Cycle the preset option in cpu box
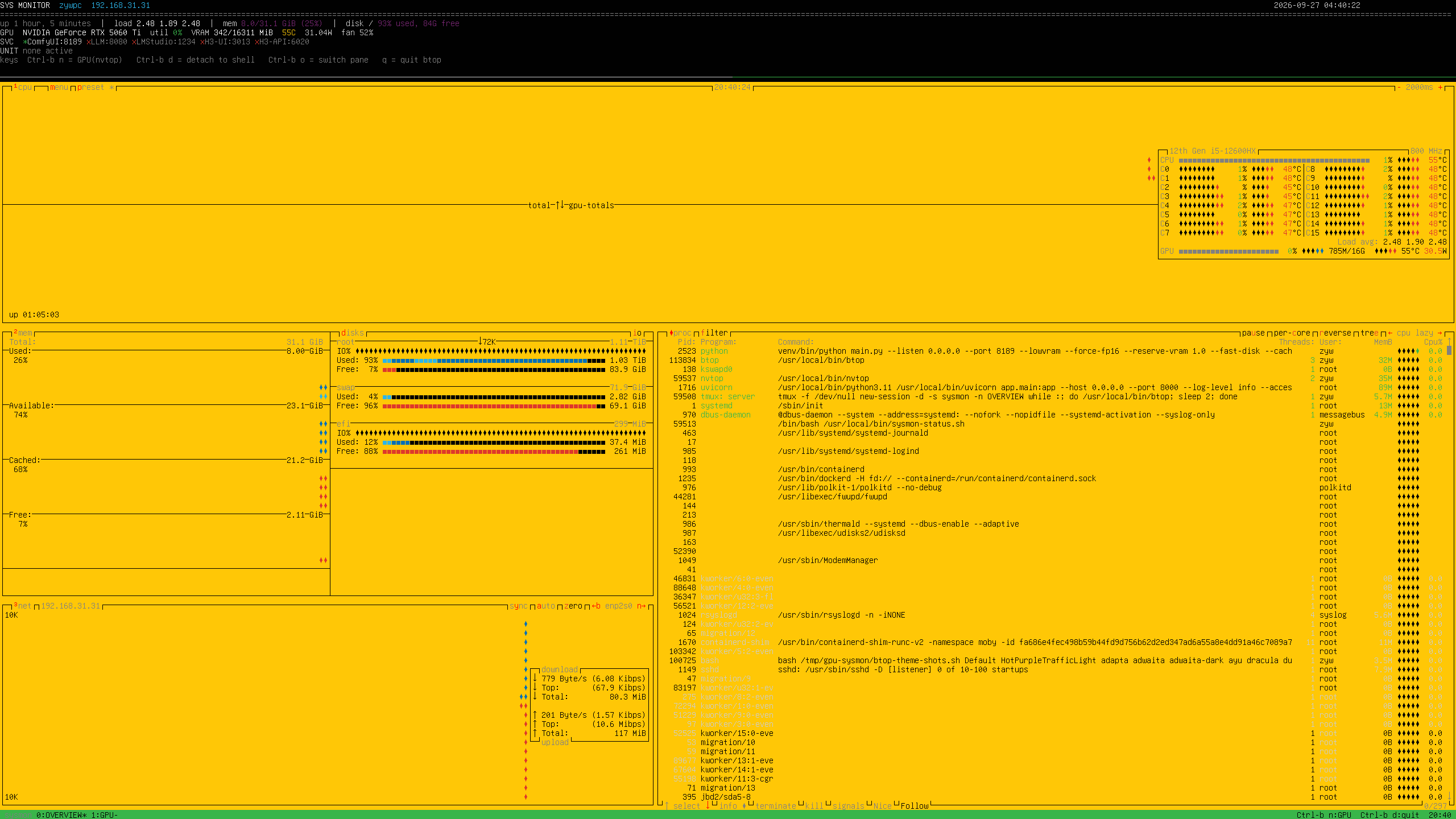The image size is (1456, 819). pos(96,87)
